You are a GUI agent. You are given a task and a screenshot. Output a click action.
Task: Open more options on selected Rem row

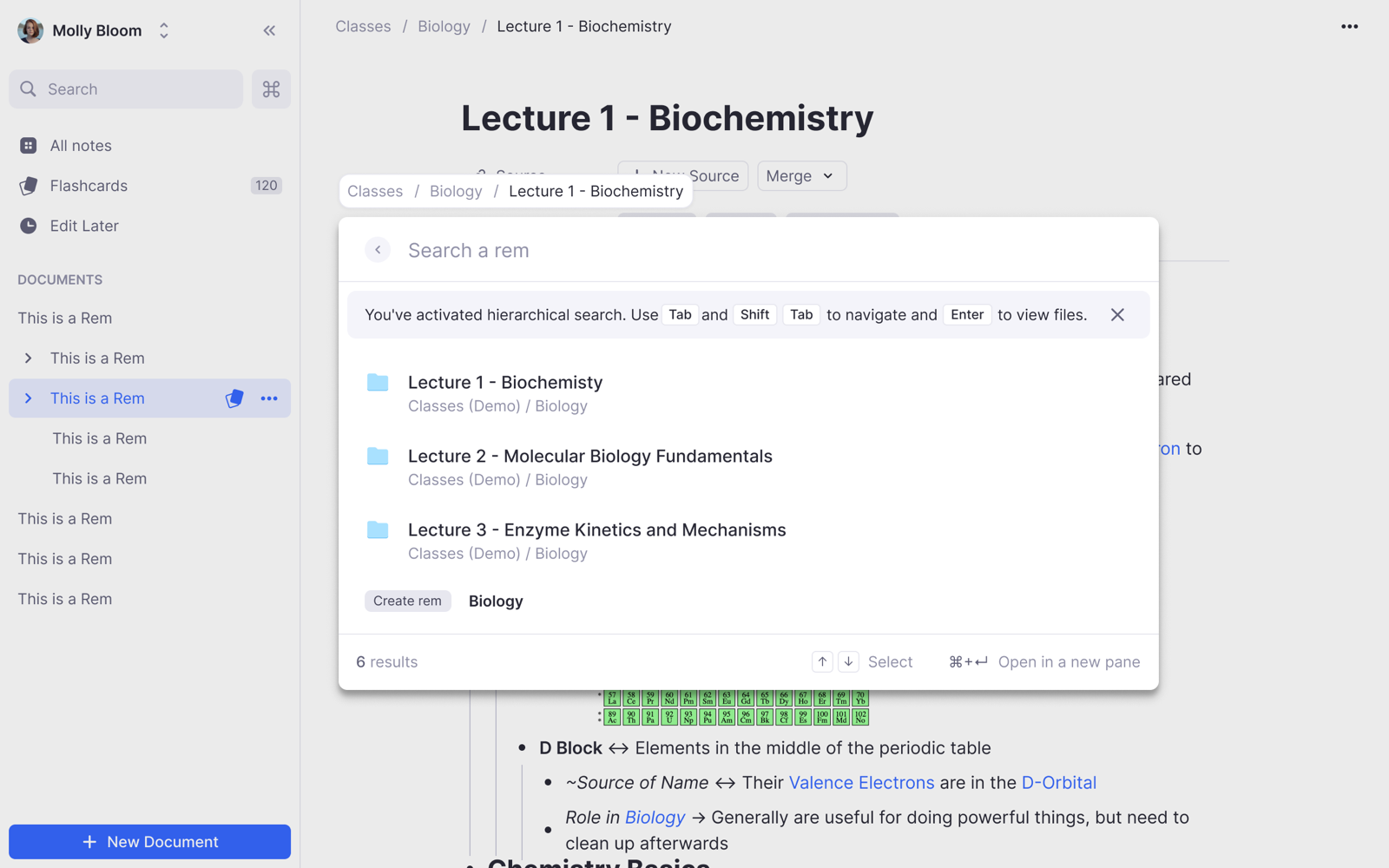point(269,398)
